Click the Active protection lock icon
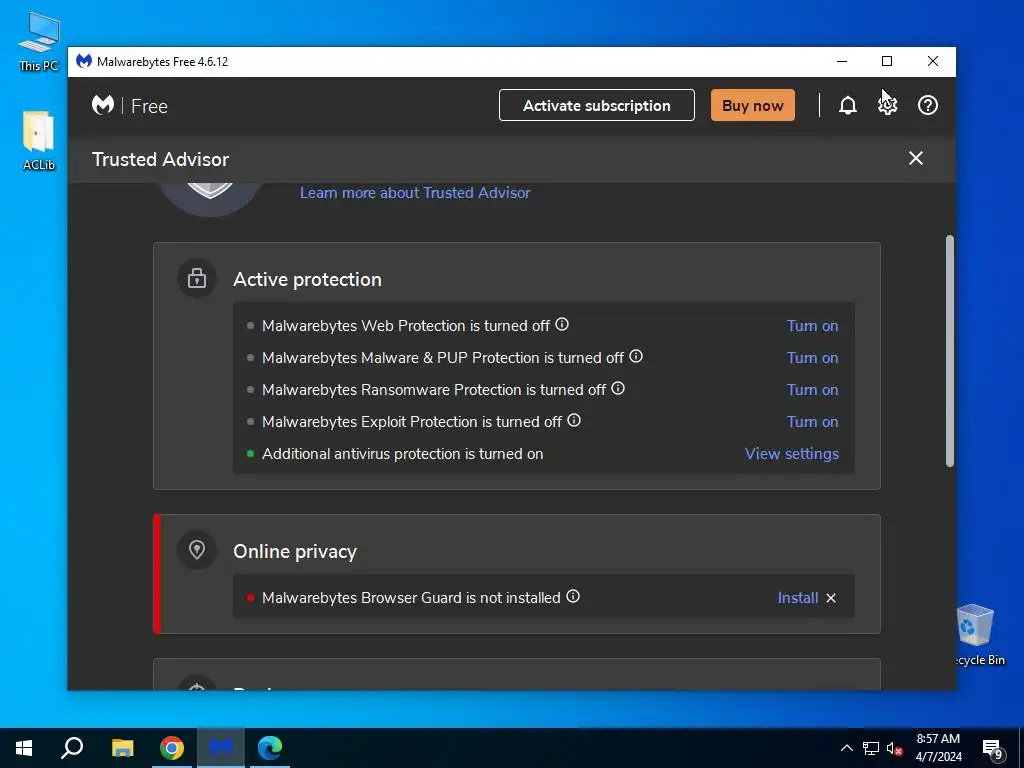Image resolution: width=1024 pixels, height=768 pixels. (197, 278)
